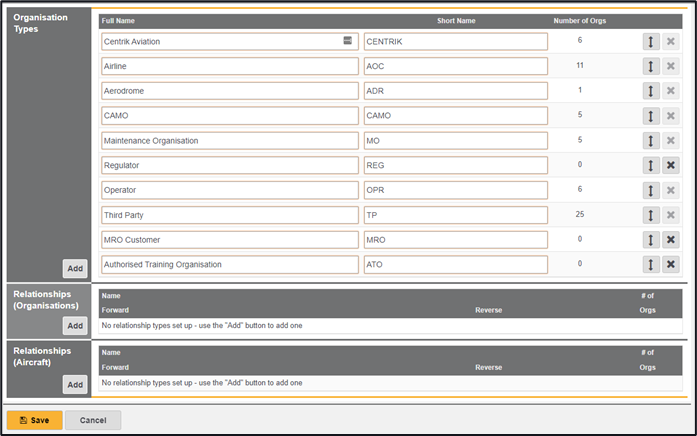Delete the Regulator organisation type
The image size is (697, 436).
671,165
